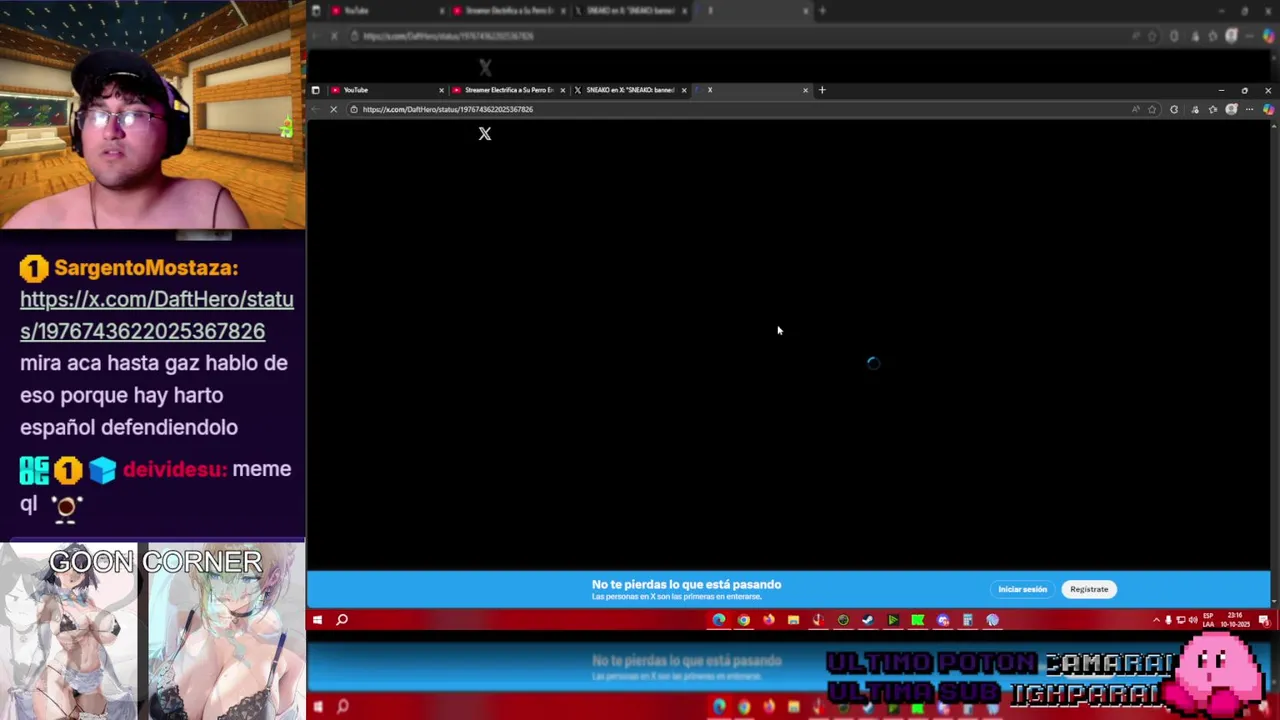Screen dimensions: 1280x720
Task: Select the active X tab
Action: point(750,90)
